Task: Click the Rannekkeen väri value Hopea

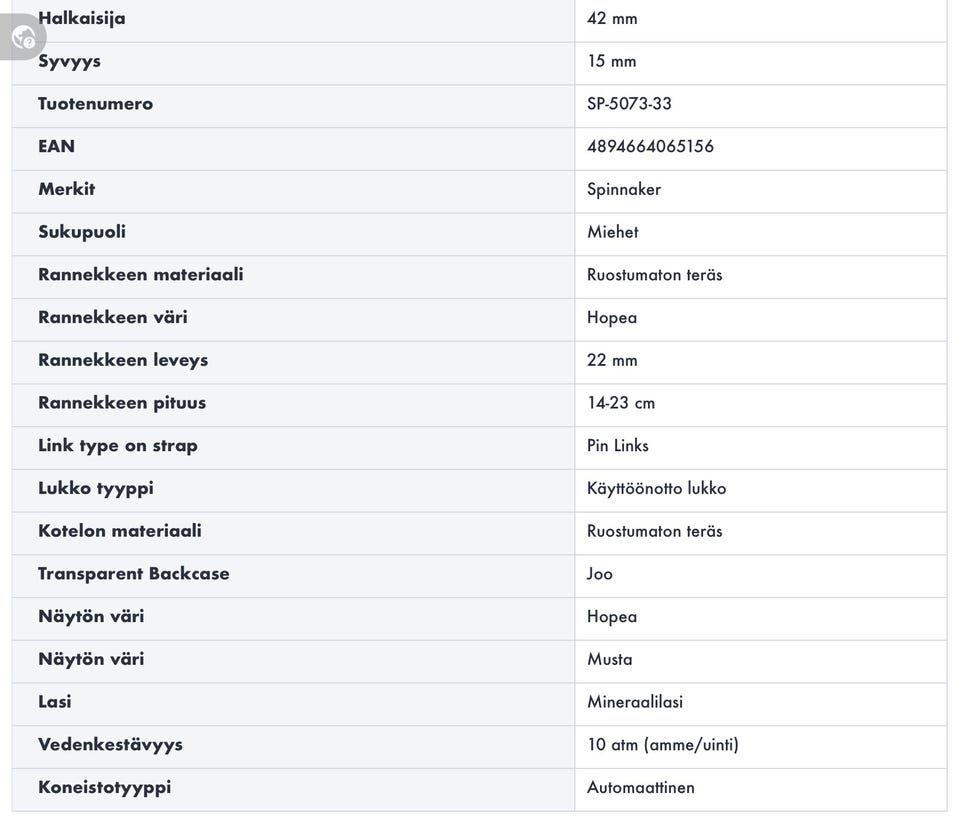Action: click(612, 317)
